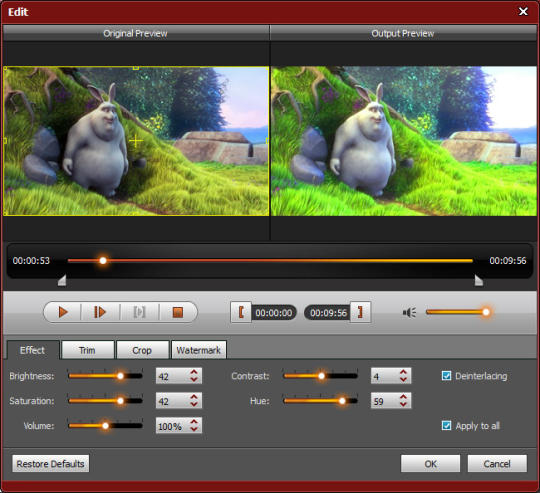Click the Brightness slider
540x493 pixels.
click(105, 376)
